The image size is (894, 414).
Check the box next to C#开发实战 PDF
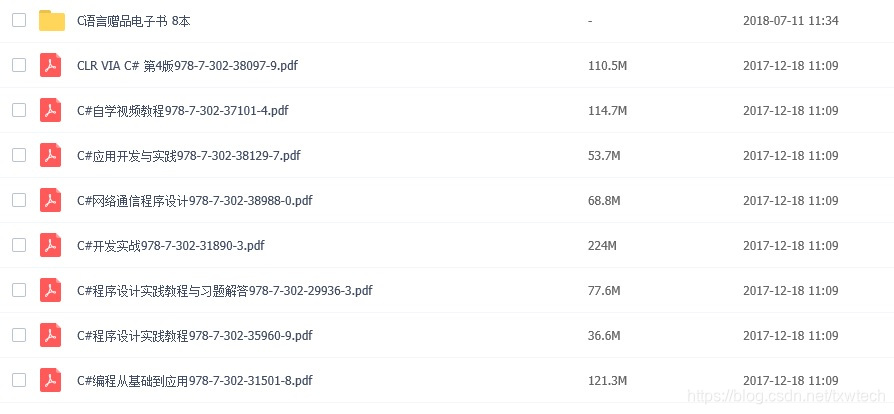(x=19, y=246)
